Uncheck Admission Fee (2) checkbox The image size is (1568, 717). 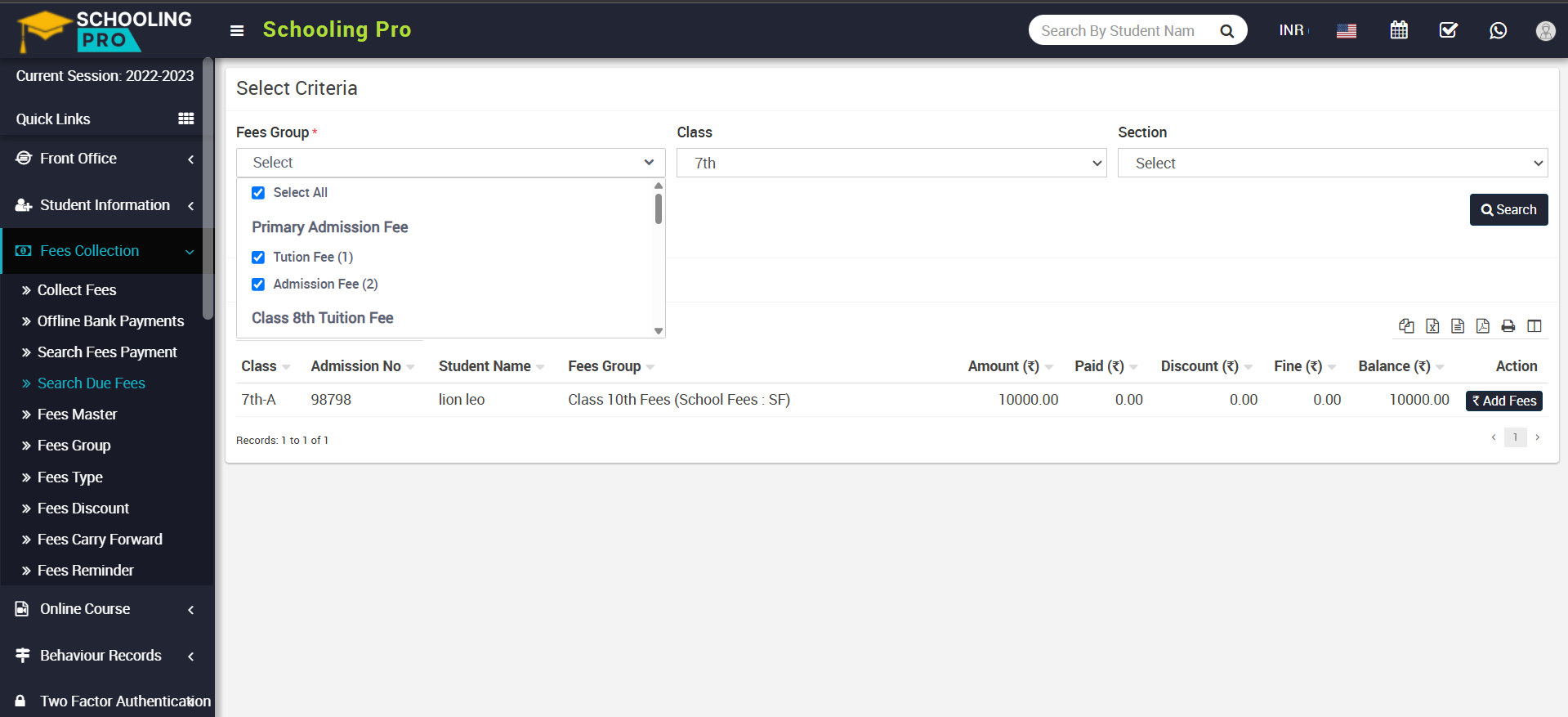[258, 285]
